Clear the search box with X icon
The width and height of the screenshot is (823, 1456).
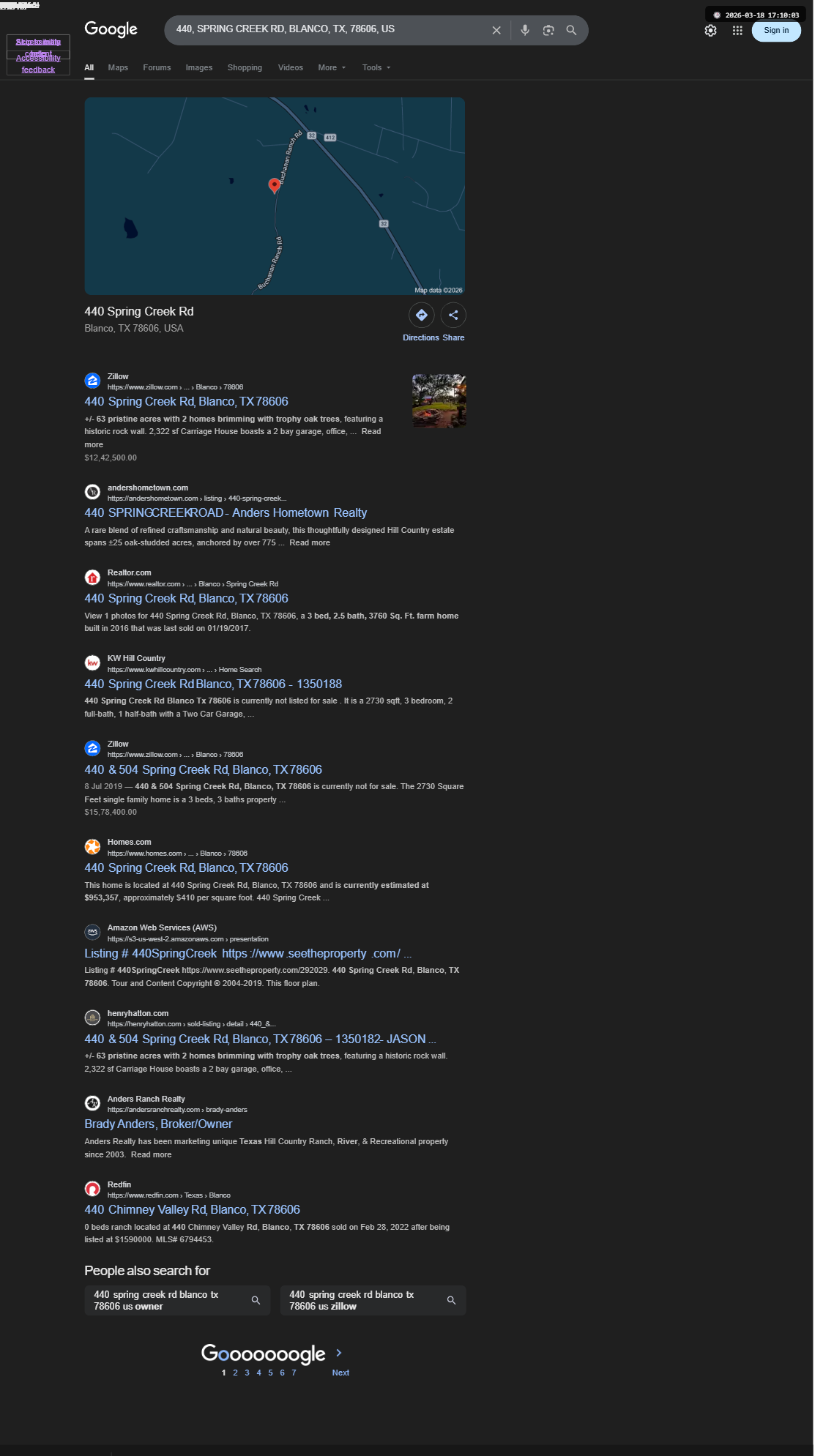point(496,30)
